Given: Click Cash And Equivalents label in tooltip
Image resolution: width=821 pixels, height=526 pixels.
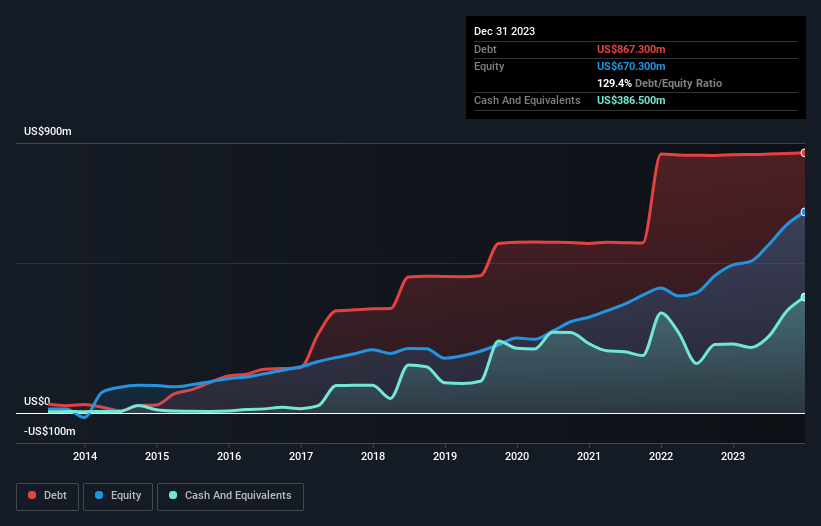Looking at the screenshot, I should pyautogui.click(x=527, y=100).
